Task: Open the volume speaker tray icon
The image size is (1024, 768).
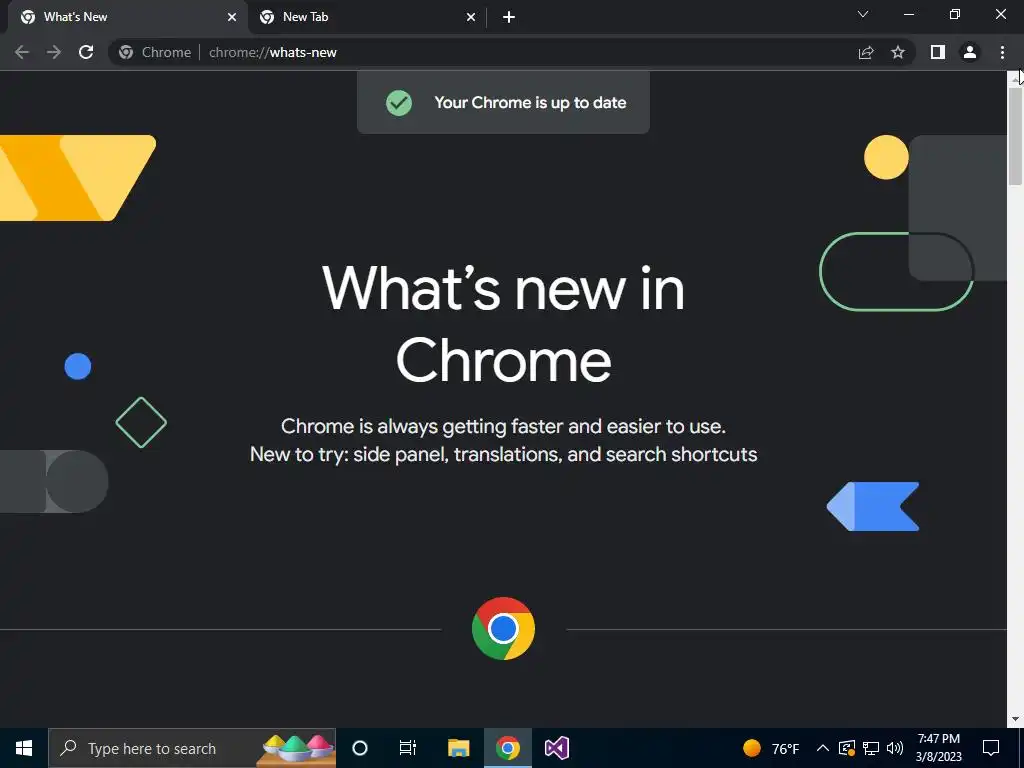Action: tap(895, 748)
